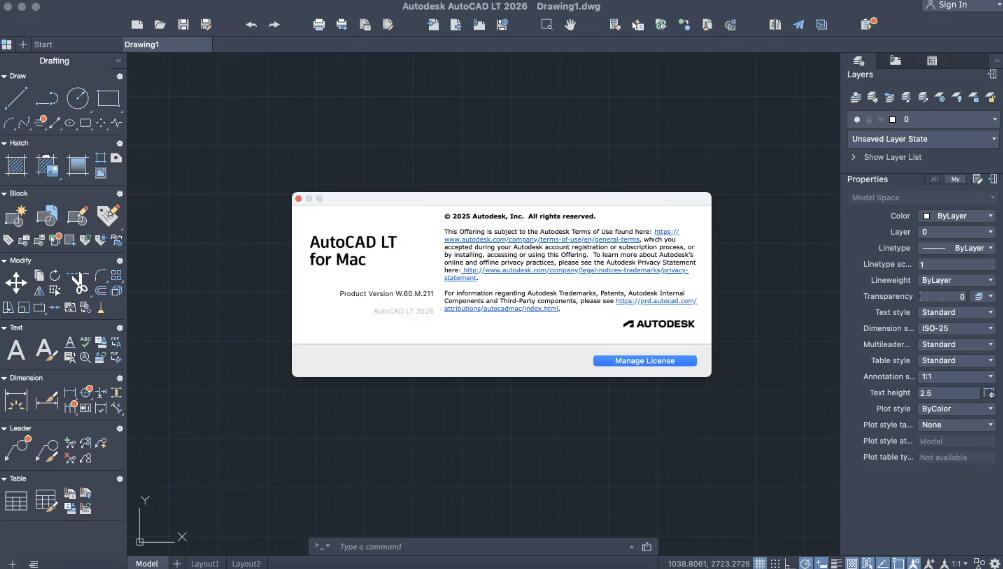This screenshot has height=569, width=1003.
Task: Open status bar settings gear
Action: [x=994, y=563]
